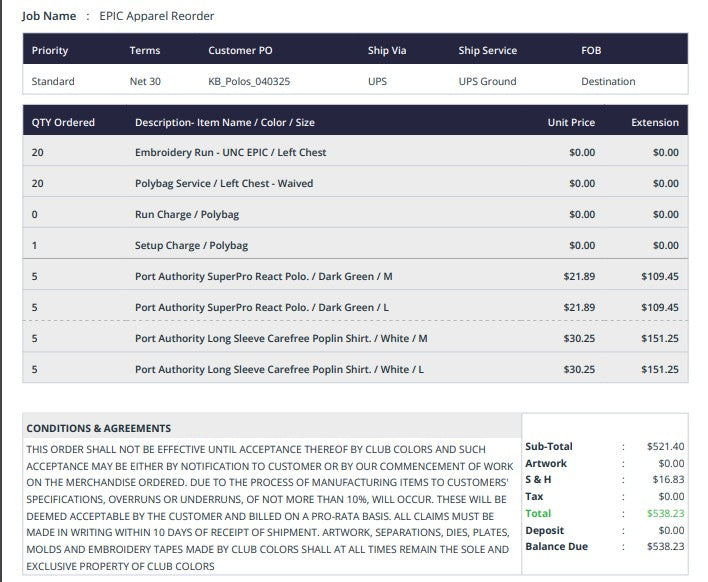
Task: Click the green 'Total' label
Action: [x=538, y=513]
